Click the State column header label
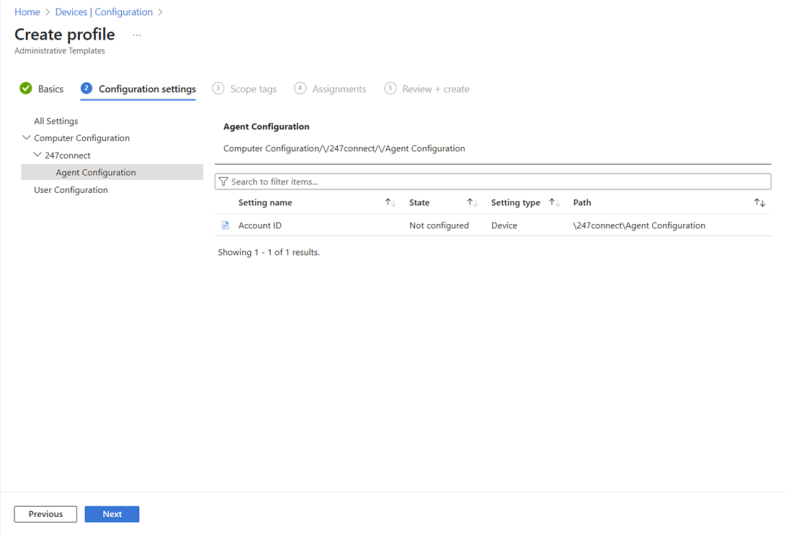Screen dimensions: 786x535 419,203
